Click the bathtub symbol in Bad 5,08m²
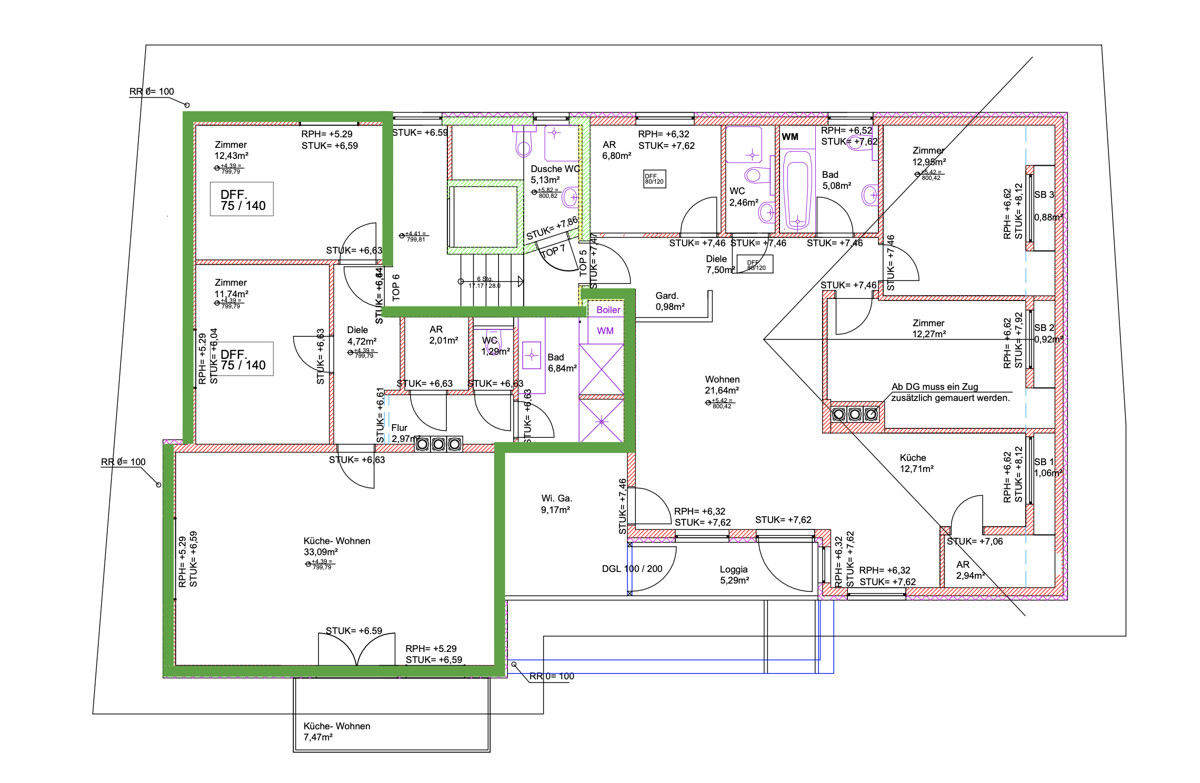The height and width of the screenshot is (783, 1200). (x=797, y=190)
